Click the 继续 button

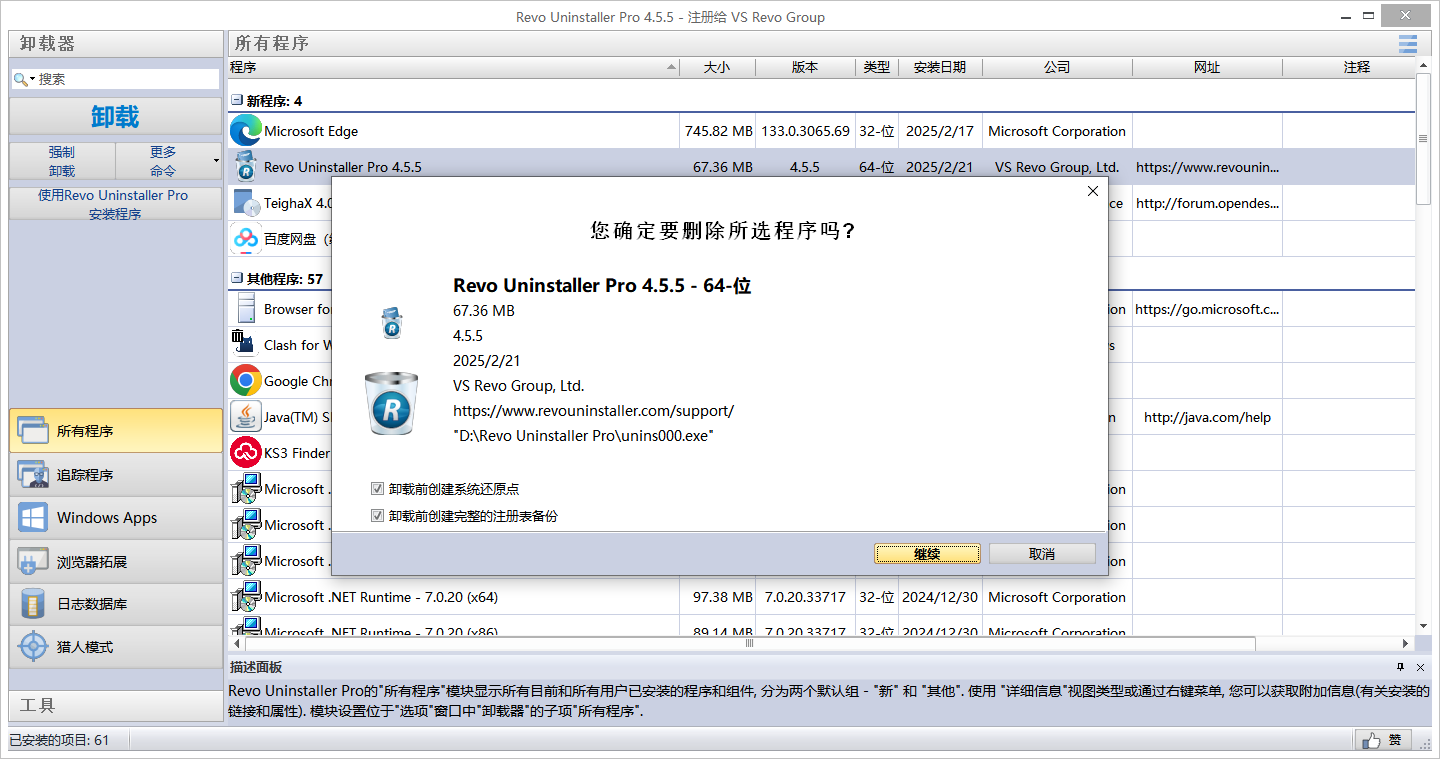(927, 554)
